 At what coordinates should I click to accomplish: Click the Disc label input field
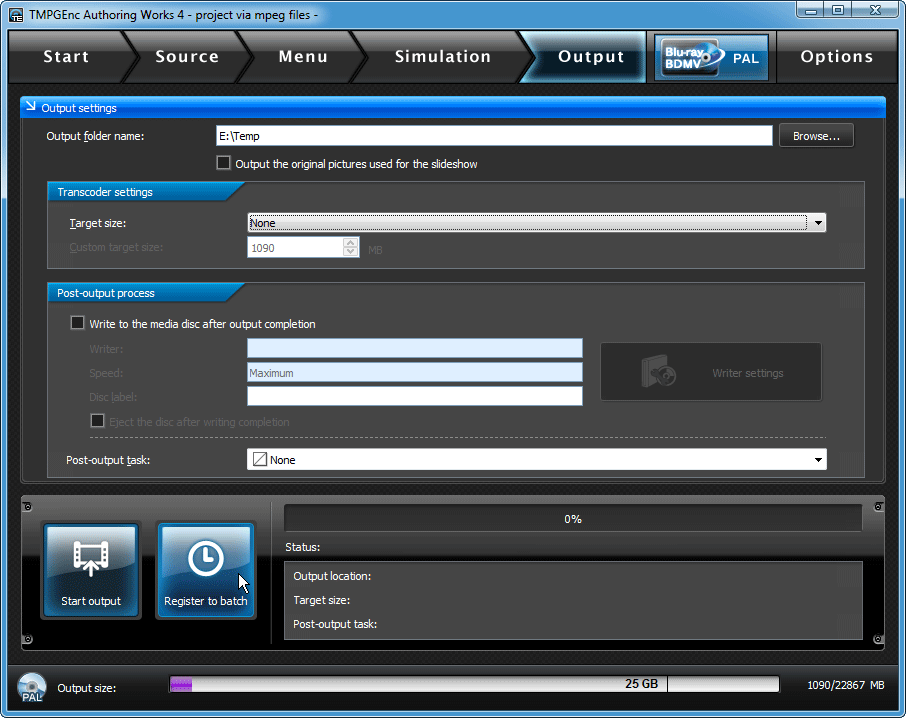click(x=415, y=396)
